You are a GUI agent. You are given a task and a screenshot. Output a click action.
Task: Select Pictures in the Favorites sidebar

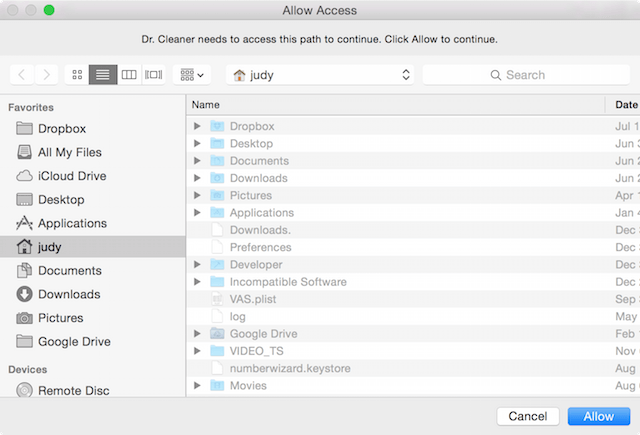[93, 318]
